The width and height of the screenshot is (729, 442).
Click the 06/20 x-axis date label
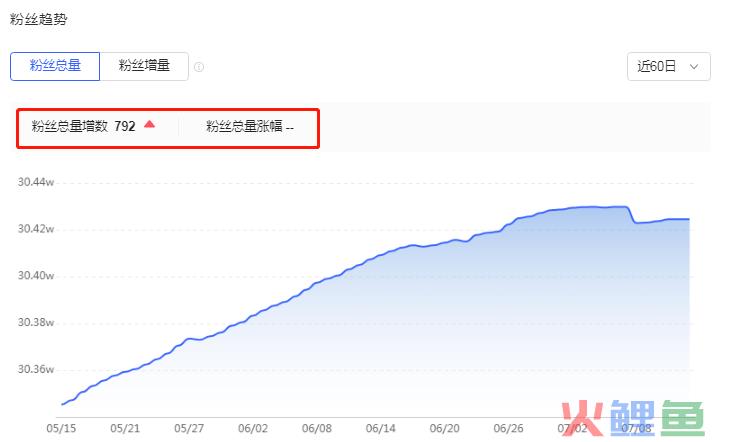(444, 428)
